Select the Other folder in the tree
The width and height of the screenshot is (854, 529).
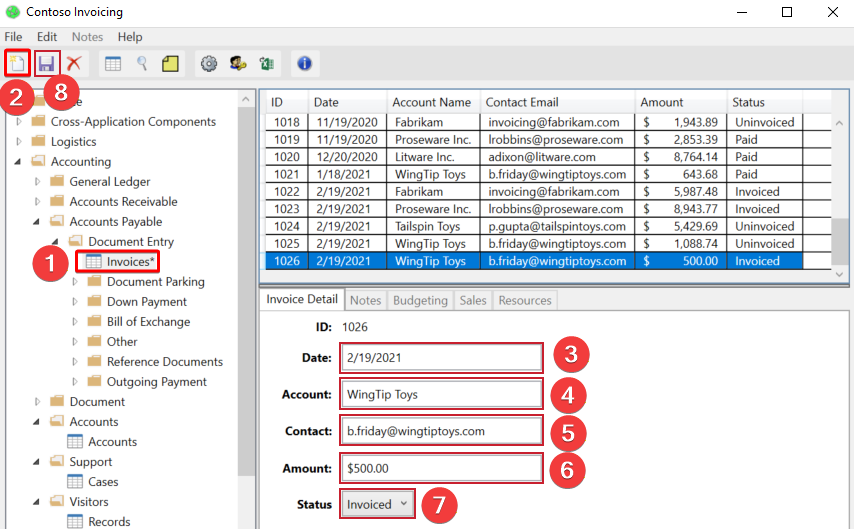[122, 342]
